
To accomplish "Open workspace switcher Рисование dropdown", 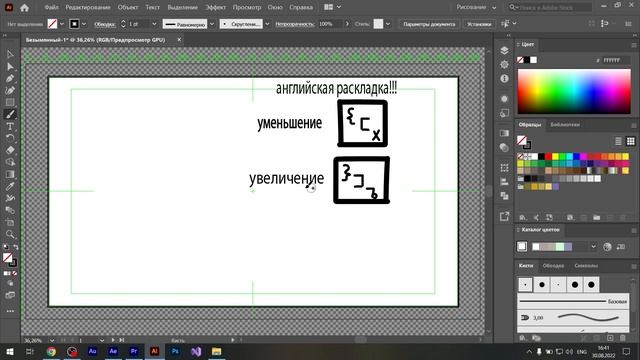I will pyautogui.click(x=476, y=7).
